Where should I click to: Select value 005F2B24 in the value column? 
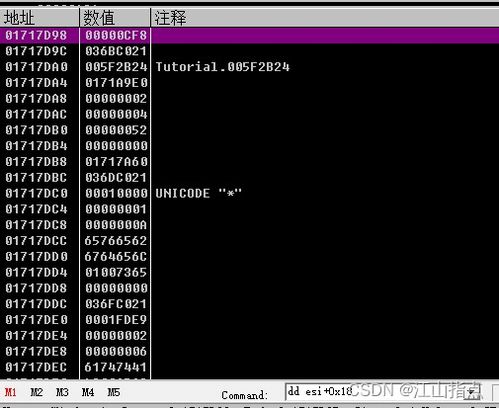pyautogui.click(x=116, y=67)
